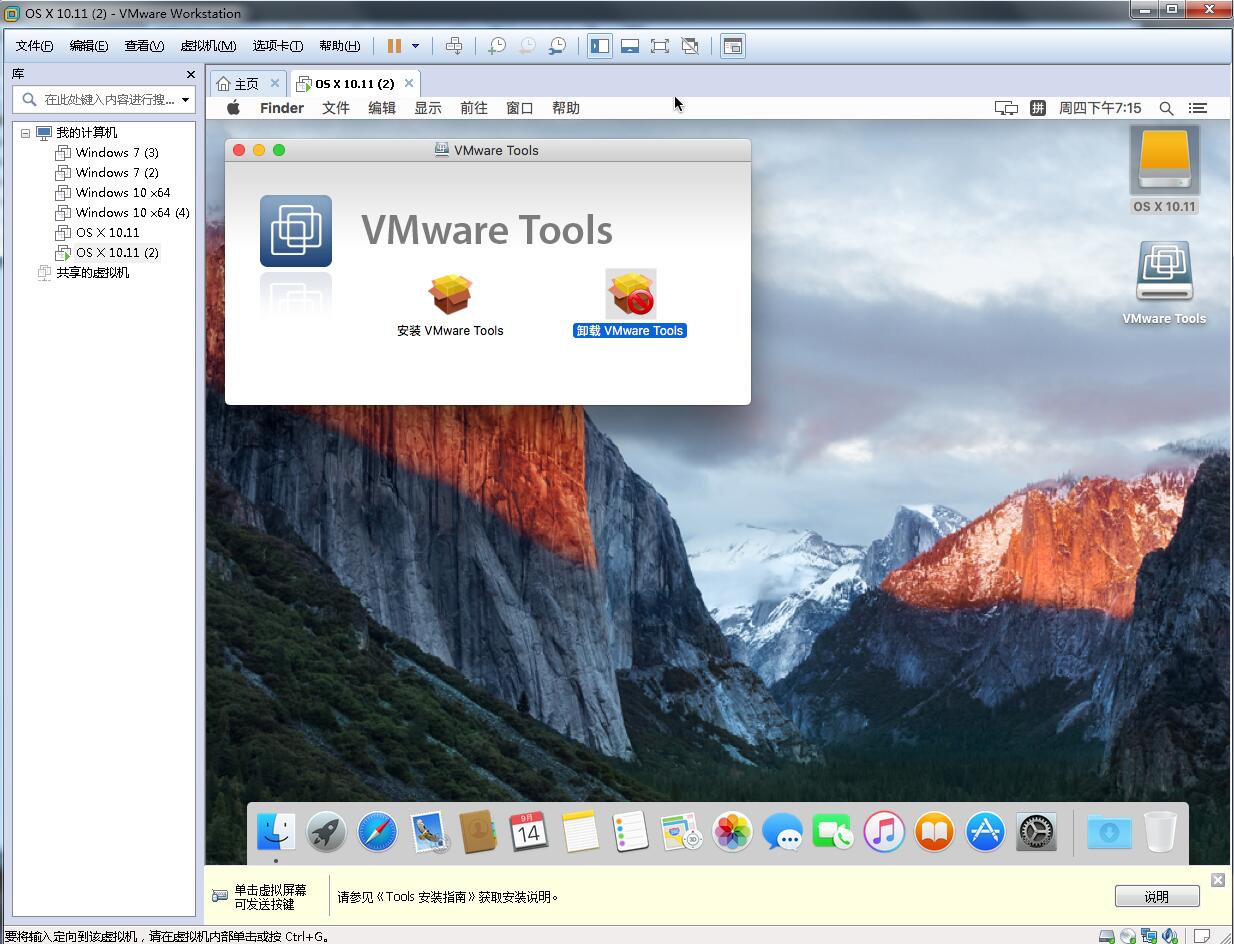Screen dimensions: 1234x944
Task: Send Ctrl+Alt+Del to the virtual machine
Action: (x=454, y=46)
